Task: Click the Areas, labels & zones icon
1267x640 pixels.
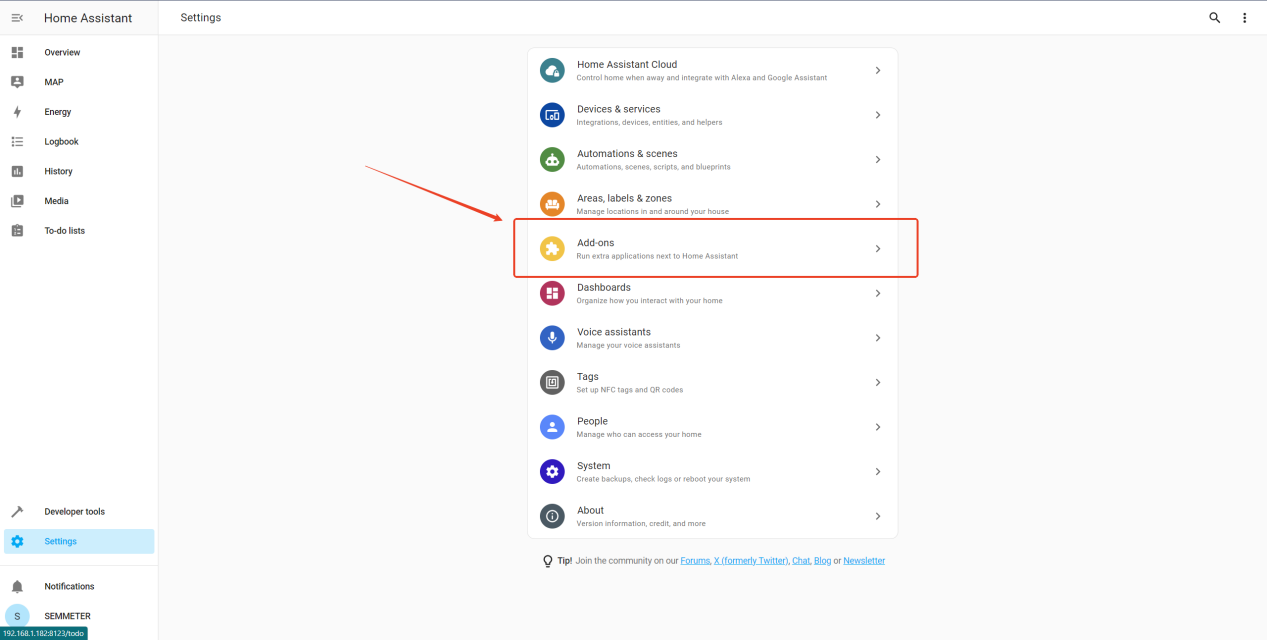Action: pos(552,204)
